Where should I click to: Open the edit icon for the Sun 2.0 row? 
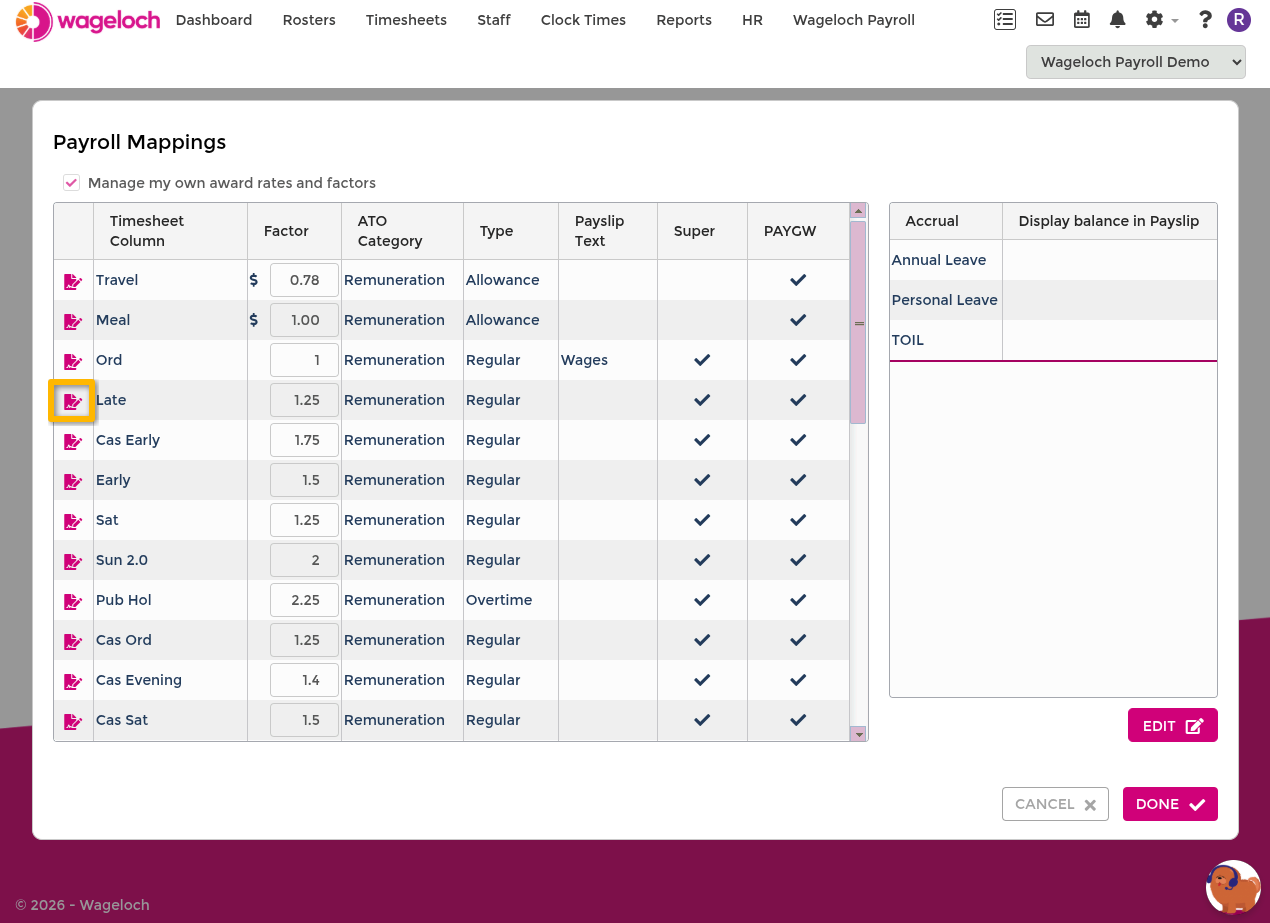point(73,561)
